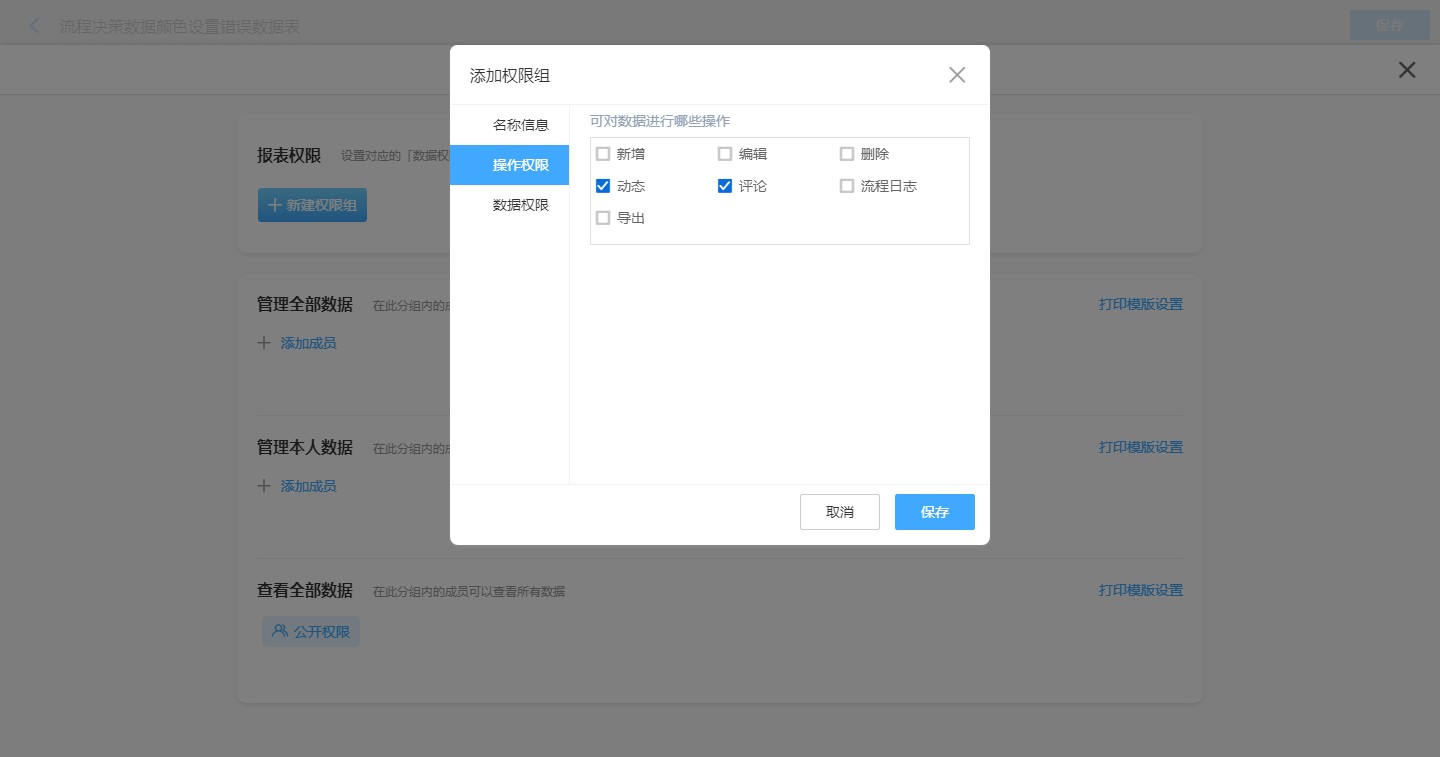
Task: Click the blue 保存 button in dialog
Action: (x=934, y=512)
